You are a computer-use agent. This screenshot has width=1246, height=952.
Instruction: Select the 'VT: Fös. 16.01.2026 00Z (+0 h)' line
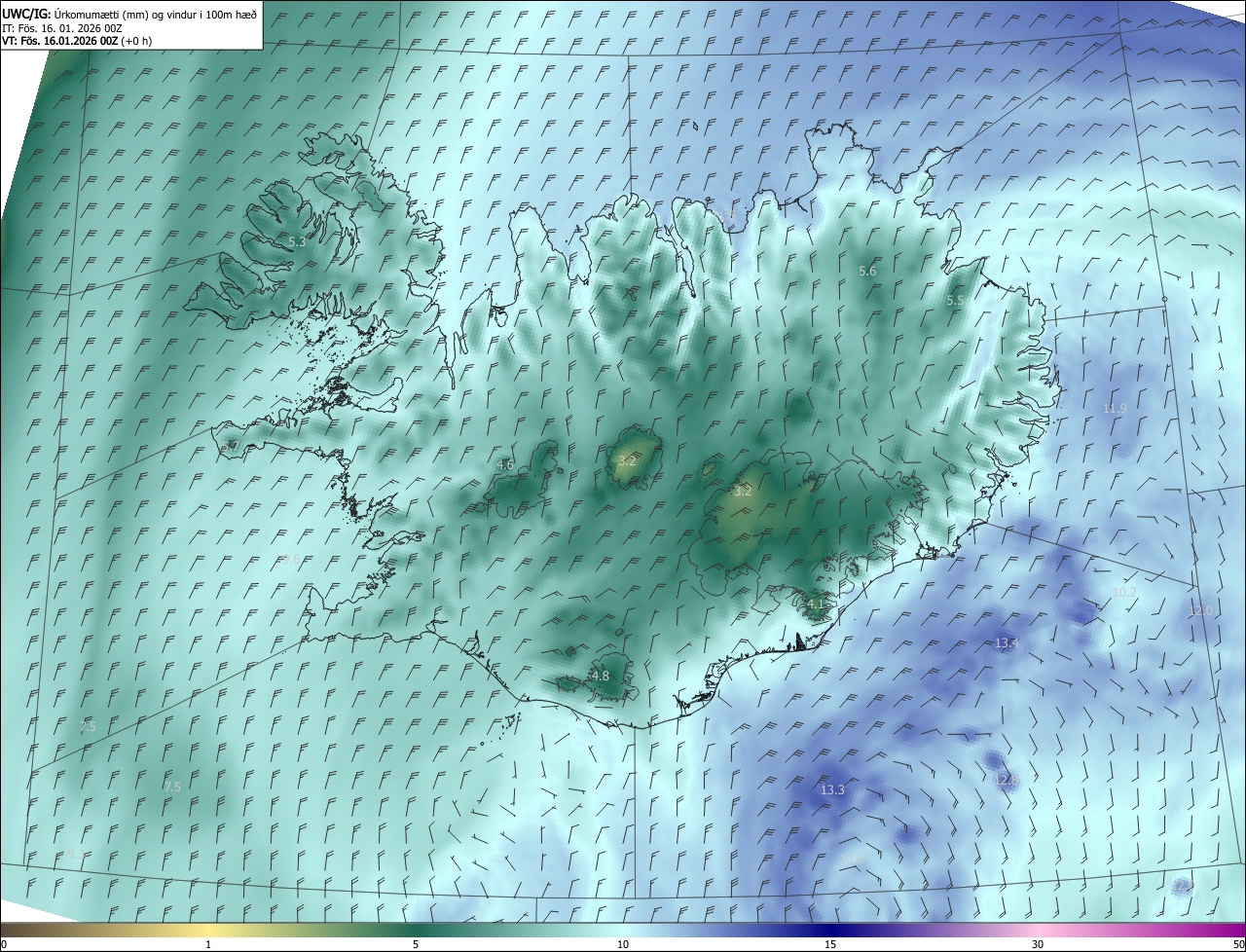pos(77,41)
